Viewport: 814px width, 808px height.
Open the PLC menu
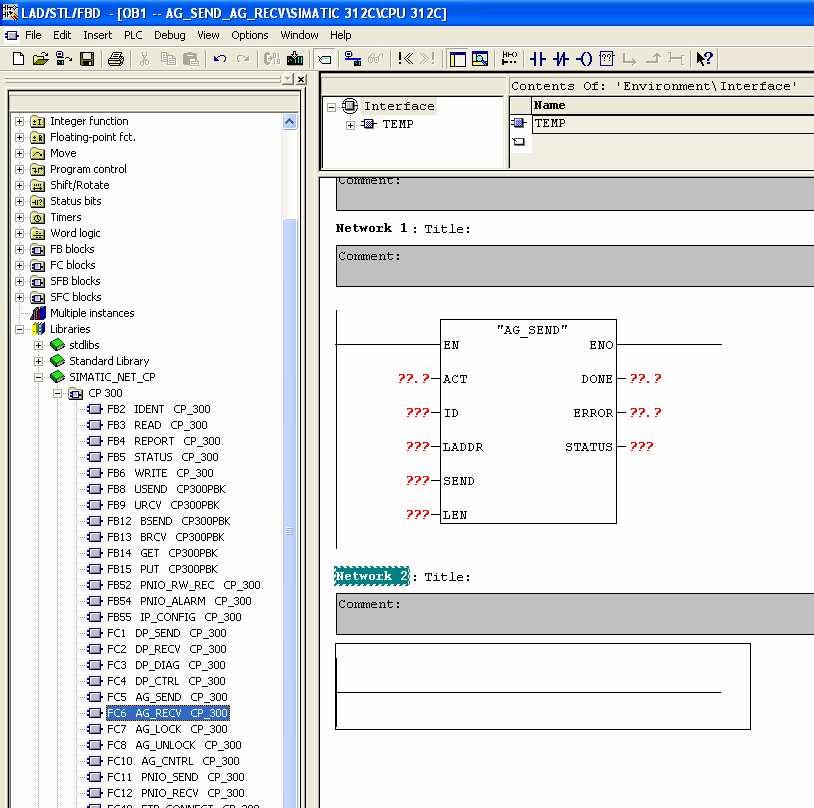[x=133, y=35]
